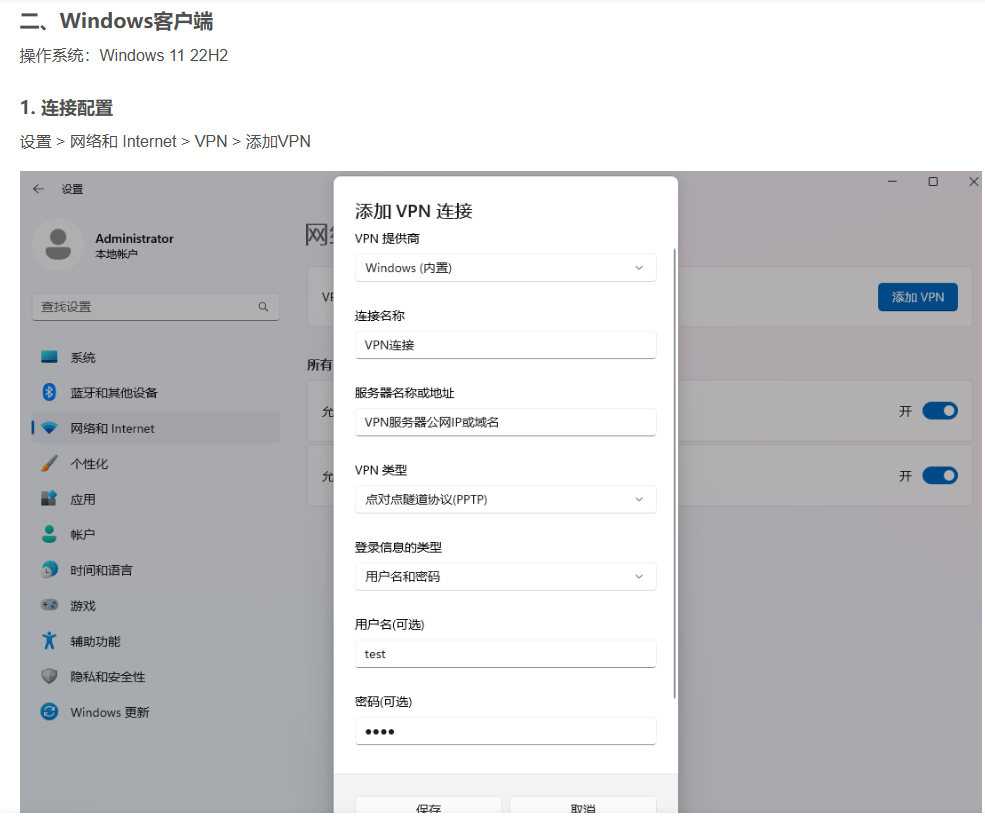Screen dimensions: 985x820
Task: Go back using the Settings back arrow
Action: point(38,189)
